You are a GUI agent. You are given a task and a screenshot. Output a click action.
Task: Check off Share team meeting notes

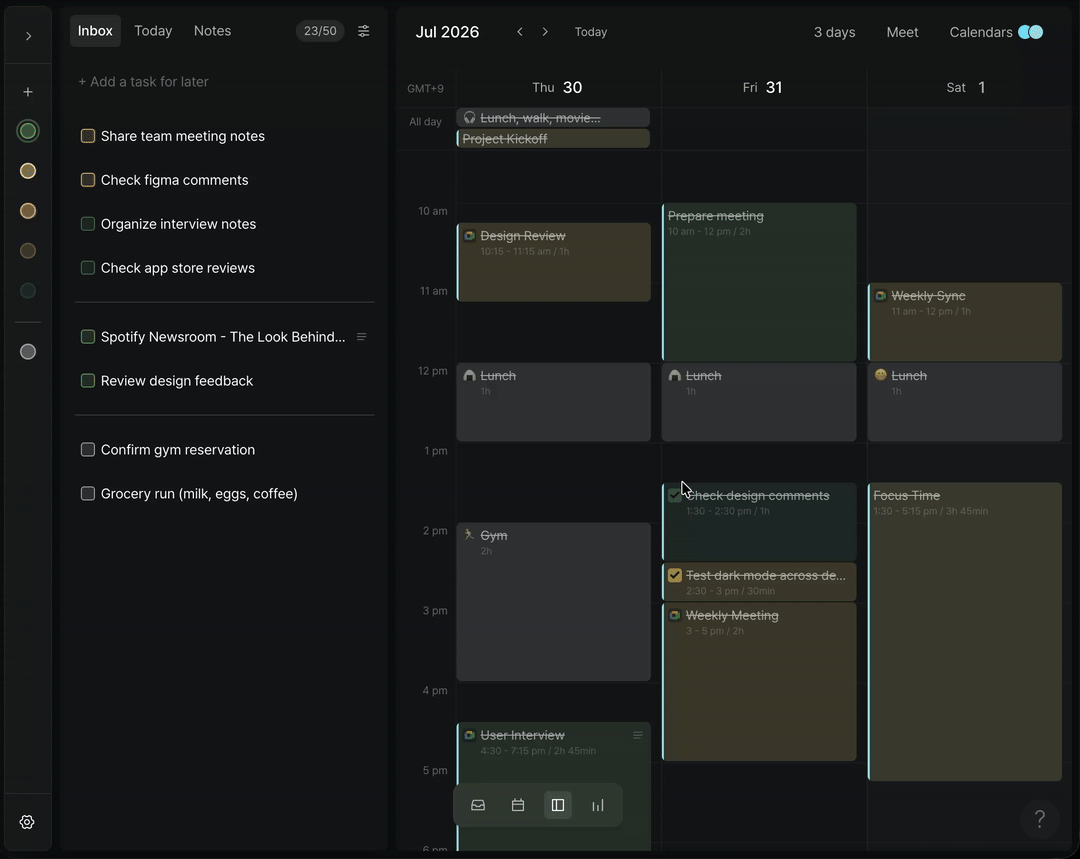click(x=87, y=136)
